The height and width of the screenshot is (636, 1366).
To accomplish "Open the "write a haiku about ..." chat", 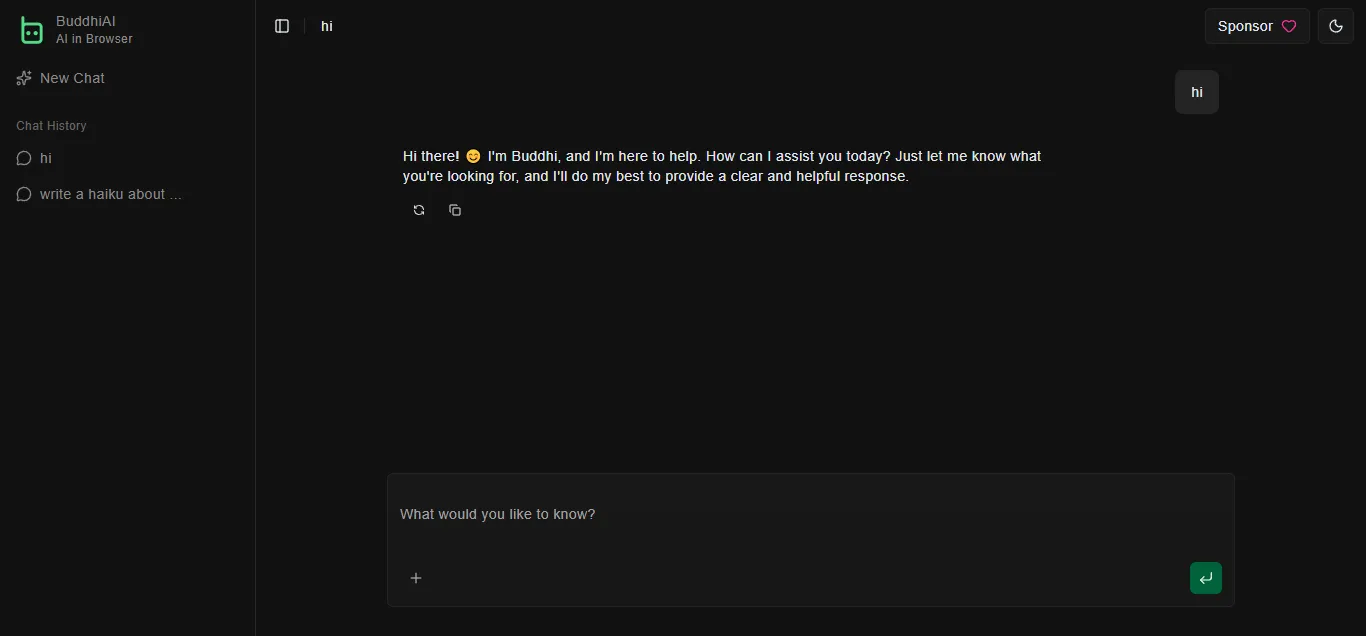I will (x=110, y=194).
